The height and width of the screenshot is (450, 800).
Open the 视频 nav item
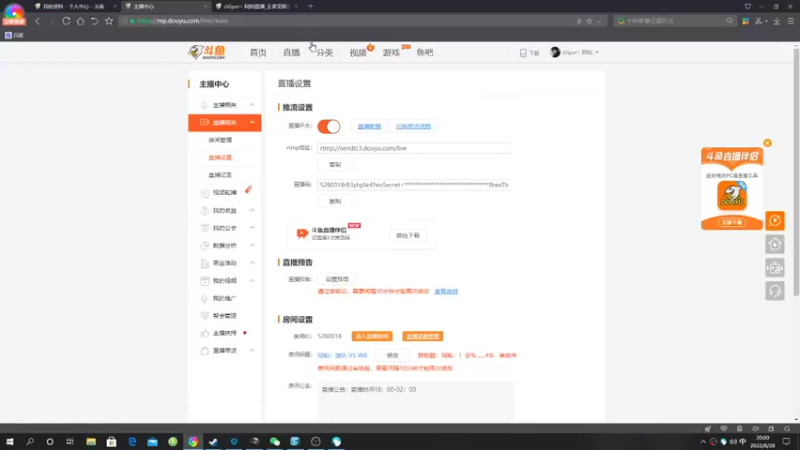click(358, 52)
